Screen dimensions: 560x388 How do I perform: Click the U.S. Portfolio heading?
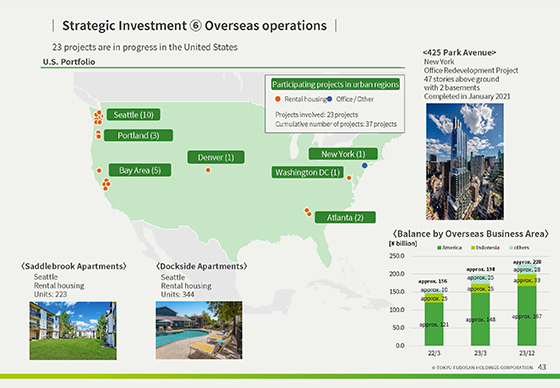point(69,62)
